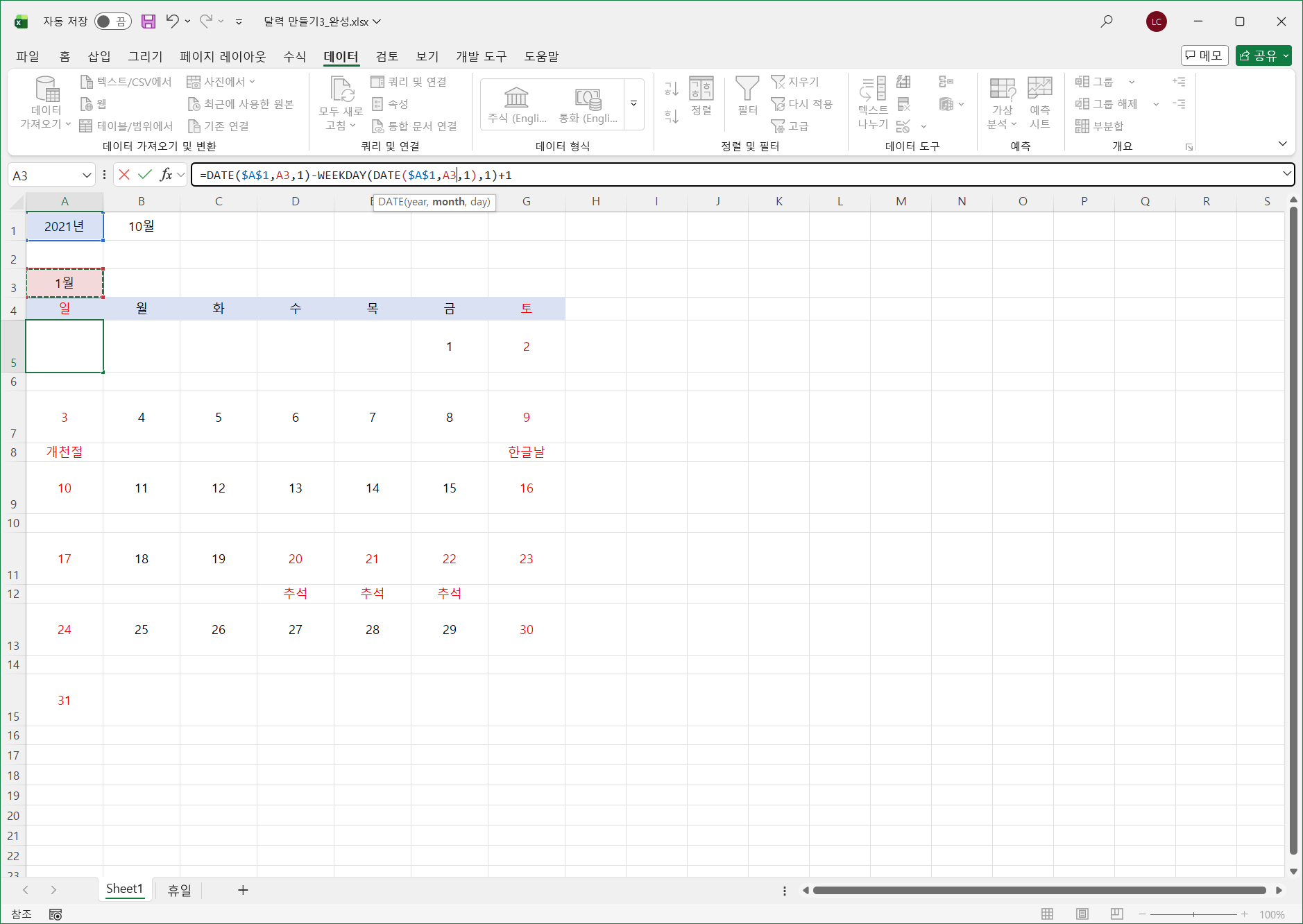Open the 수식 (Formulas) ribbon tab

pos(294,56)
